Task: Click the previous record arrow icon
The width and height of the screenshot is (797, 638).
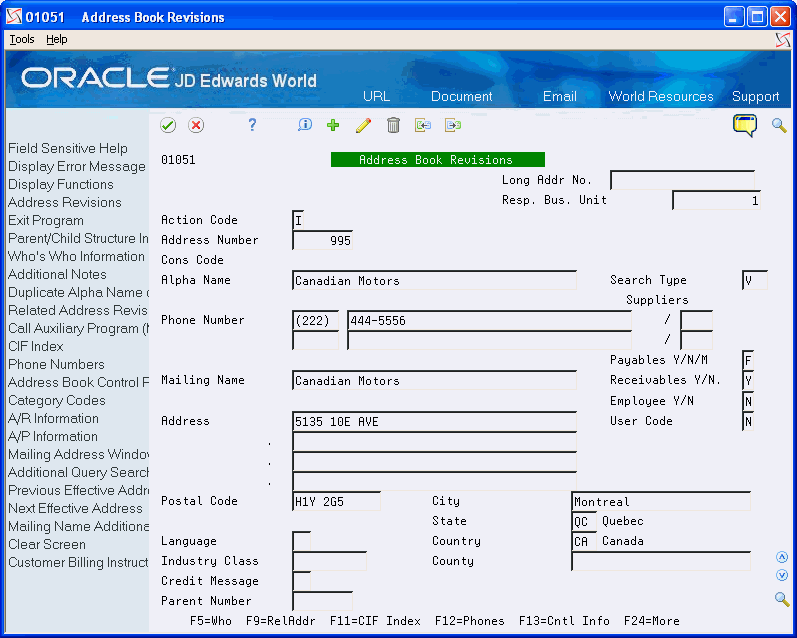Action: pyautogui.click(x=422, y=125)
